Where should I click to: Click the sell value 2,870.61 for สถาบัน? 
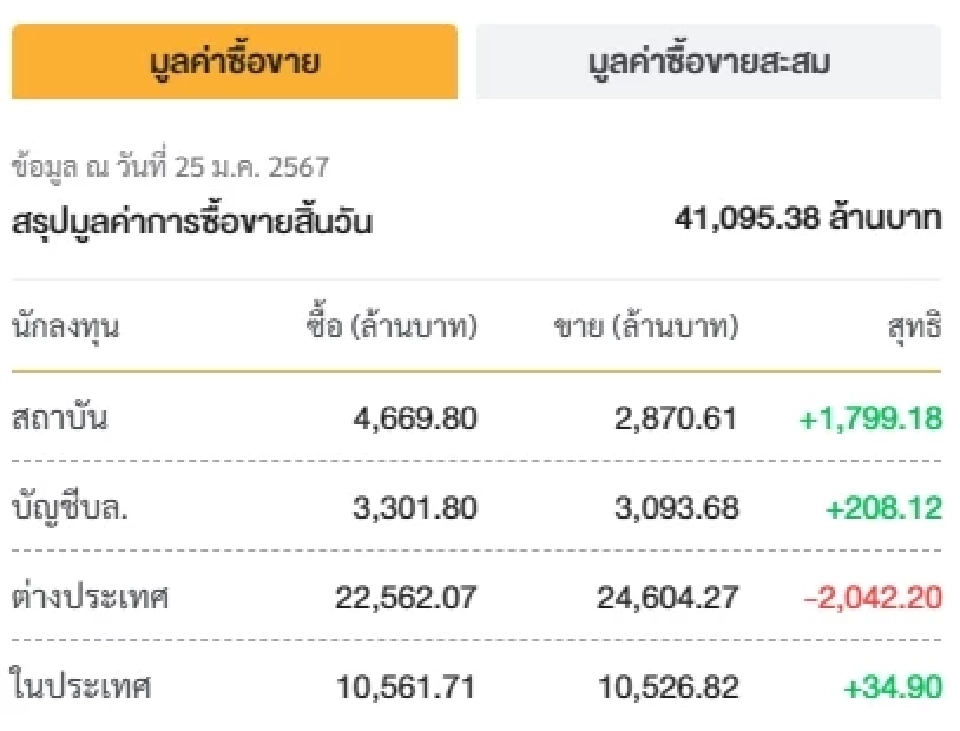[677, 418]
